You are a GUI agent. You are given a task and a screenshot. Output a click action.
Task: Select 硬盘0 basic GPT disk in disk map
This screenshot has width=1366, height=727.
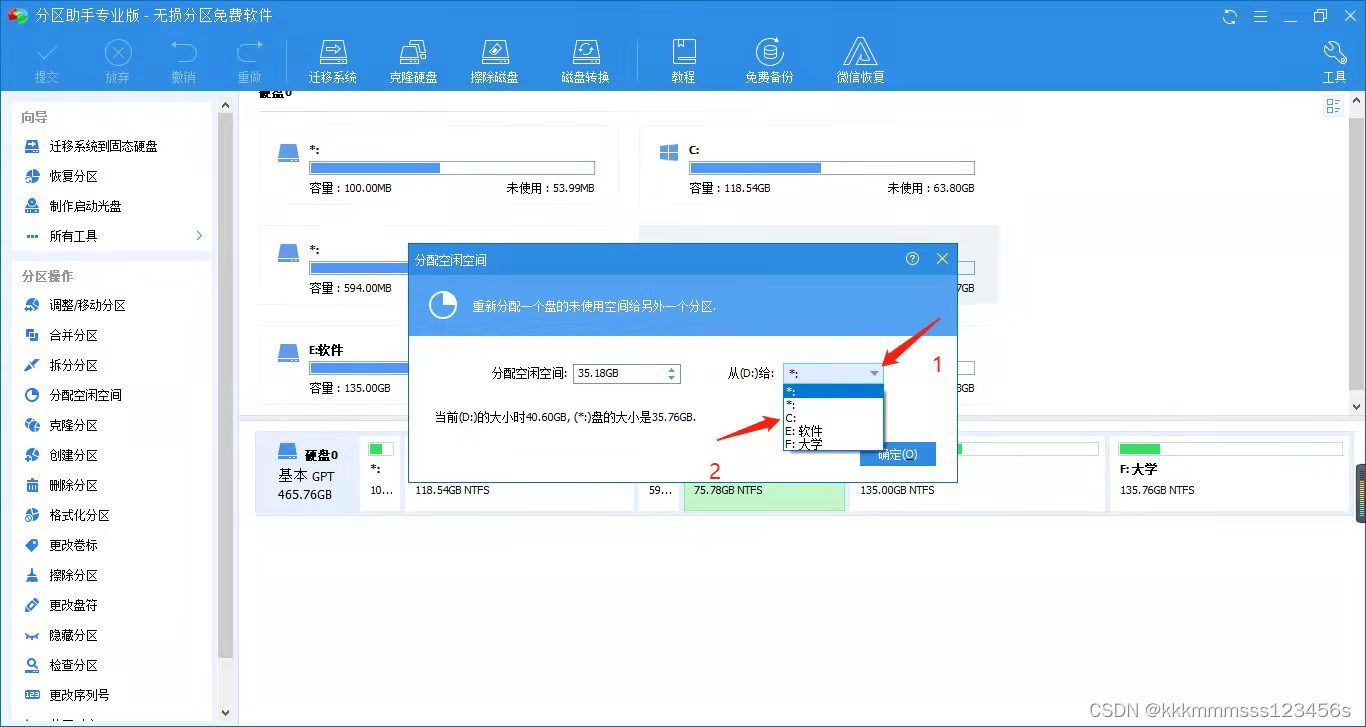(306, 473)
